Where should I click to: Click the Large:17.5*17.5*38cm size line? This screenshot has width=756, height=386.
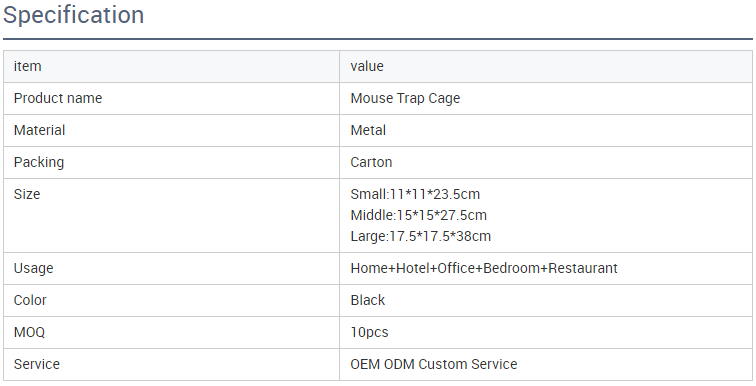(420, 236)
